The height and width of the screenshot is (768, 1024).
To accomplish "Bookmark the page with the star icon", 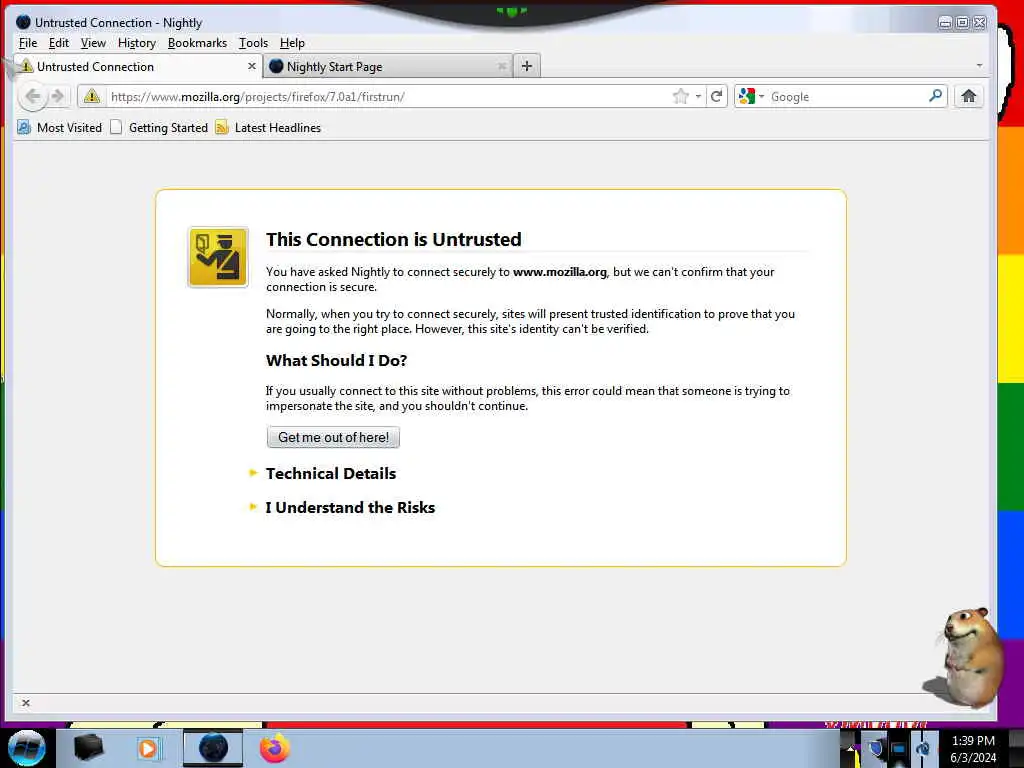I will [x=680, y=97].
